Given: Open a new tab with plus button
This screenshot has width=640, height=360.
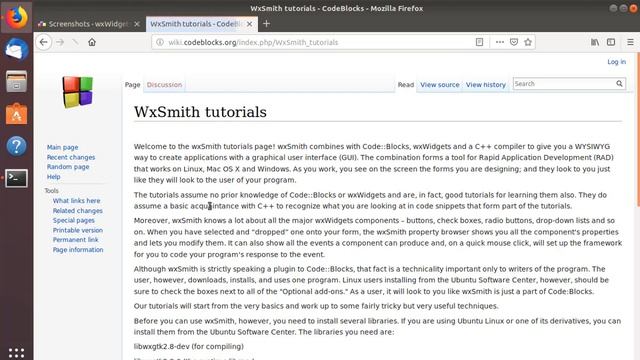Looking at the screenshot, I should point(267,24).
